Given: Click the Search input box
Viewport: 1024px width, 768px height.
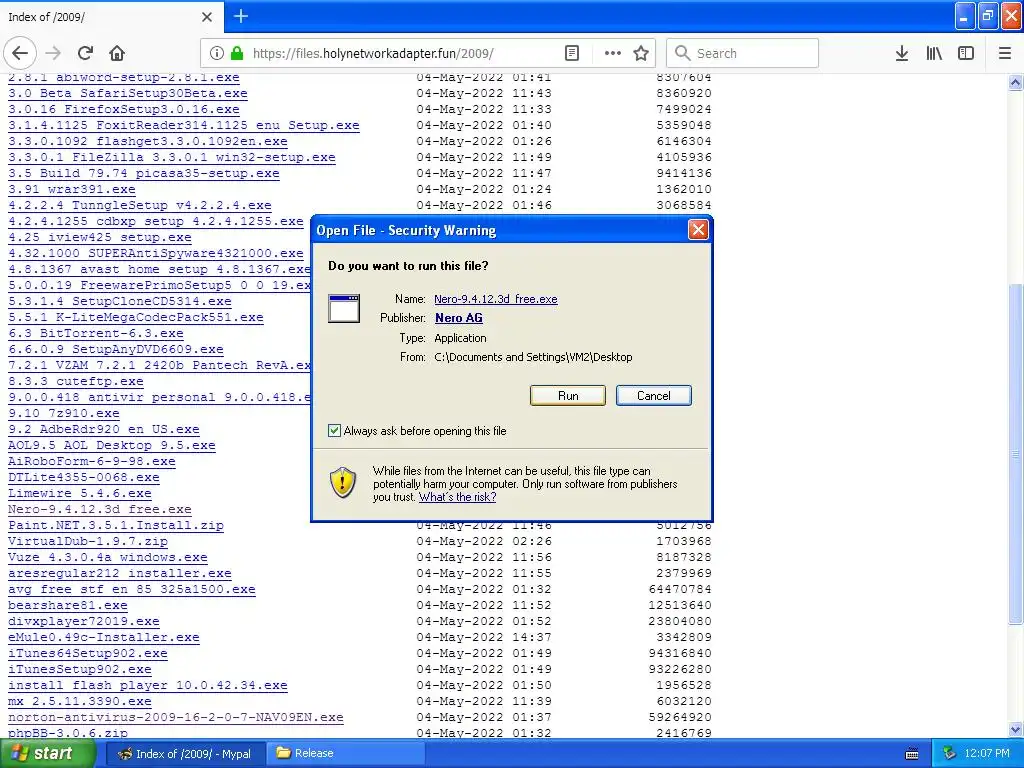Looking at the screenshot, I should coord(743,53).
